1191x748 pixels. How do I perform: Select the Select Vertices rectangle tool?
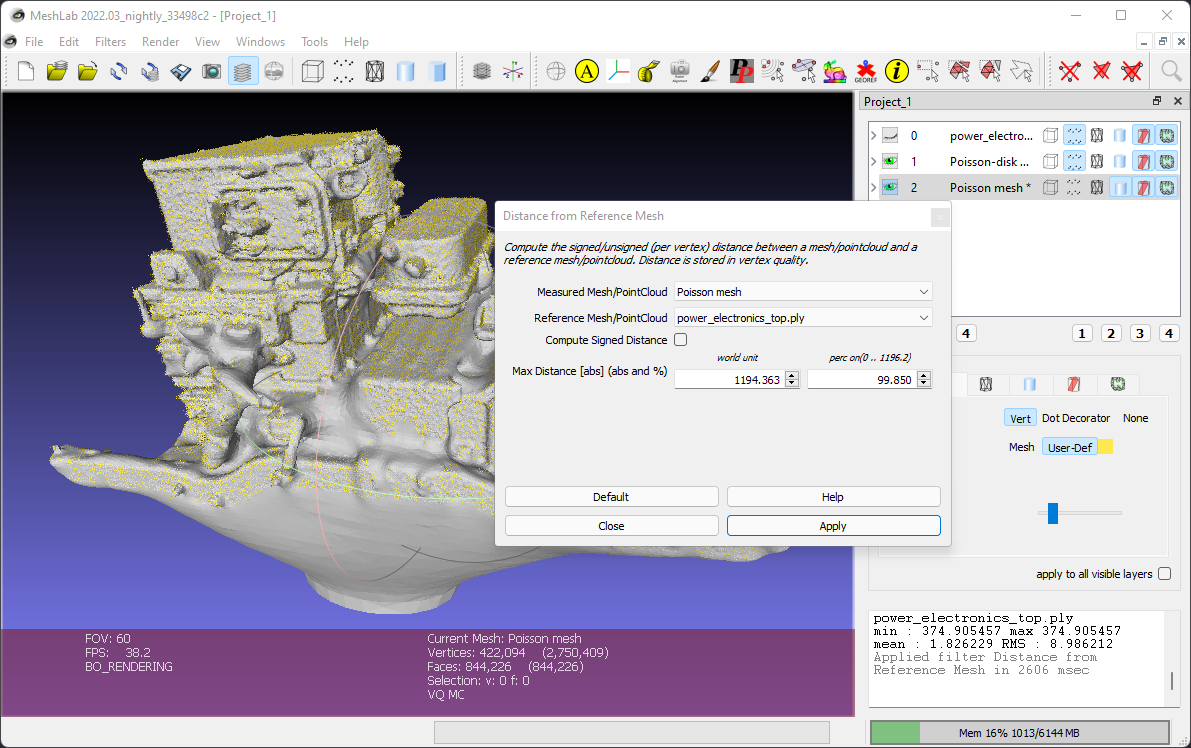click(x=927, y=71)
